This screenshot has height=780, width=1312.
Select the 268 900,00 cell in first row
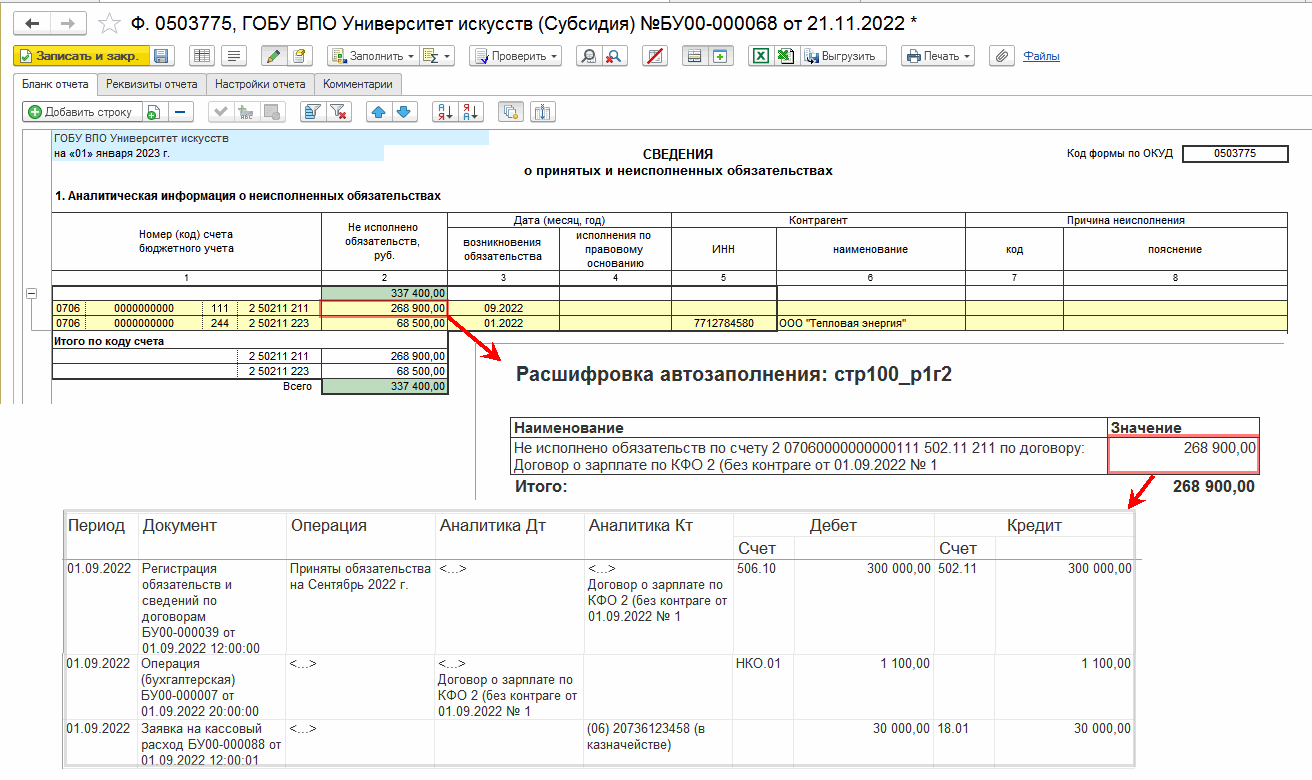(385, 308)
